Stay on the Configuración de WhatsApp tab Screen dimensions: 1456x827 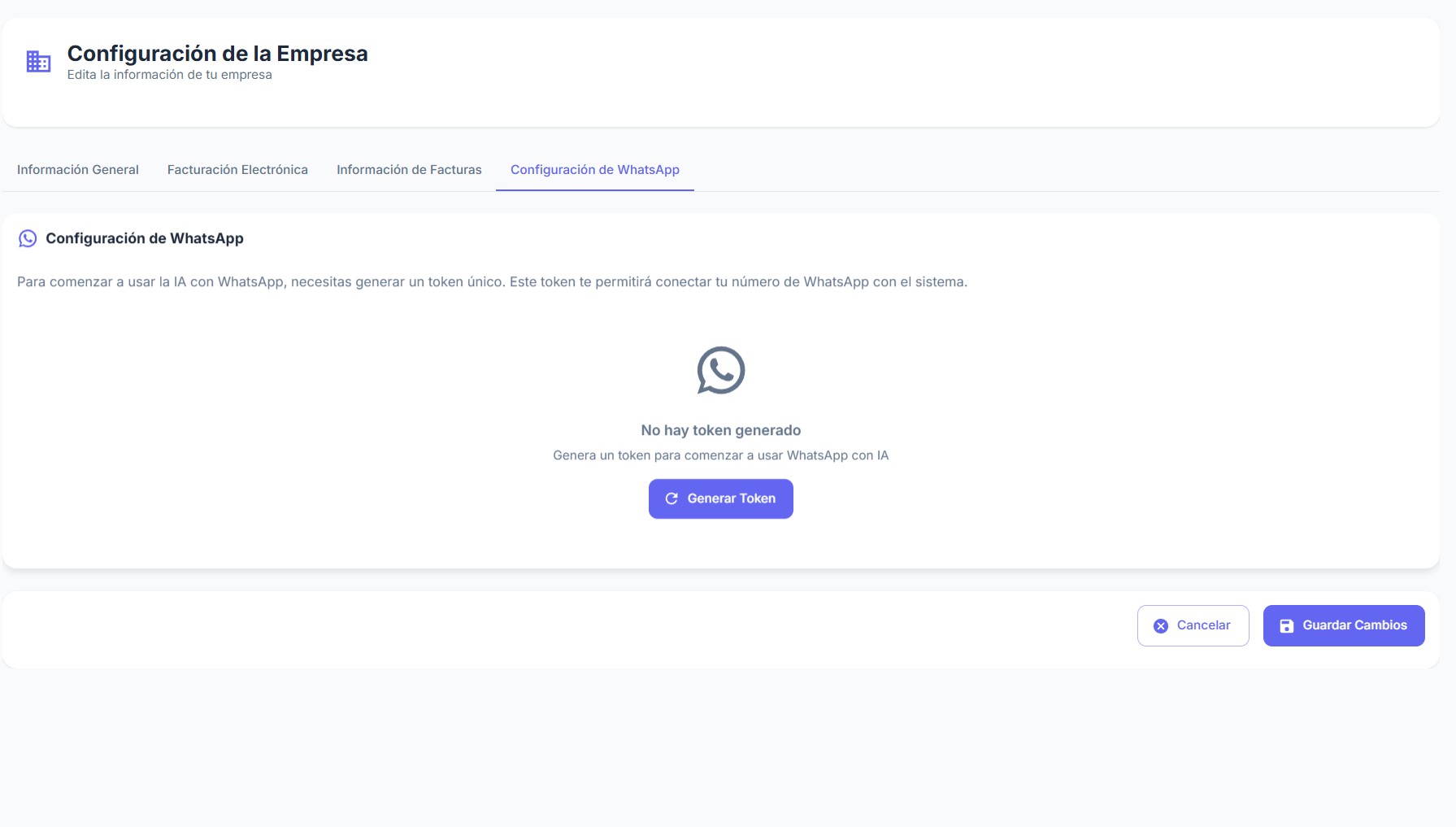click(x=594, y=169)
